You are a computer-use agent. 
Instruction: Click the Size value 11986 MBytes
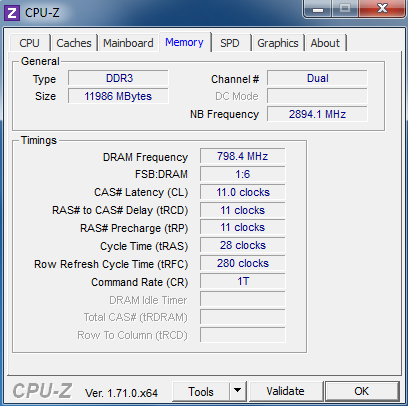click(118, 96)
